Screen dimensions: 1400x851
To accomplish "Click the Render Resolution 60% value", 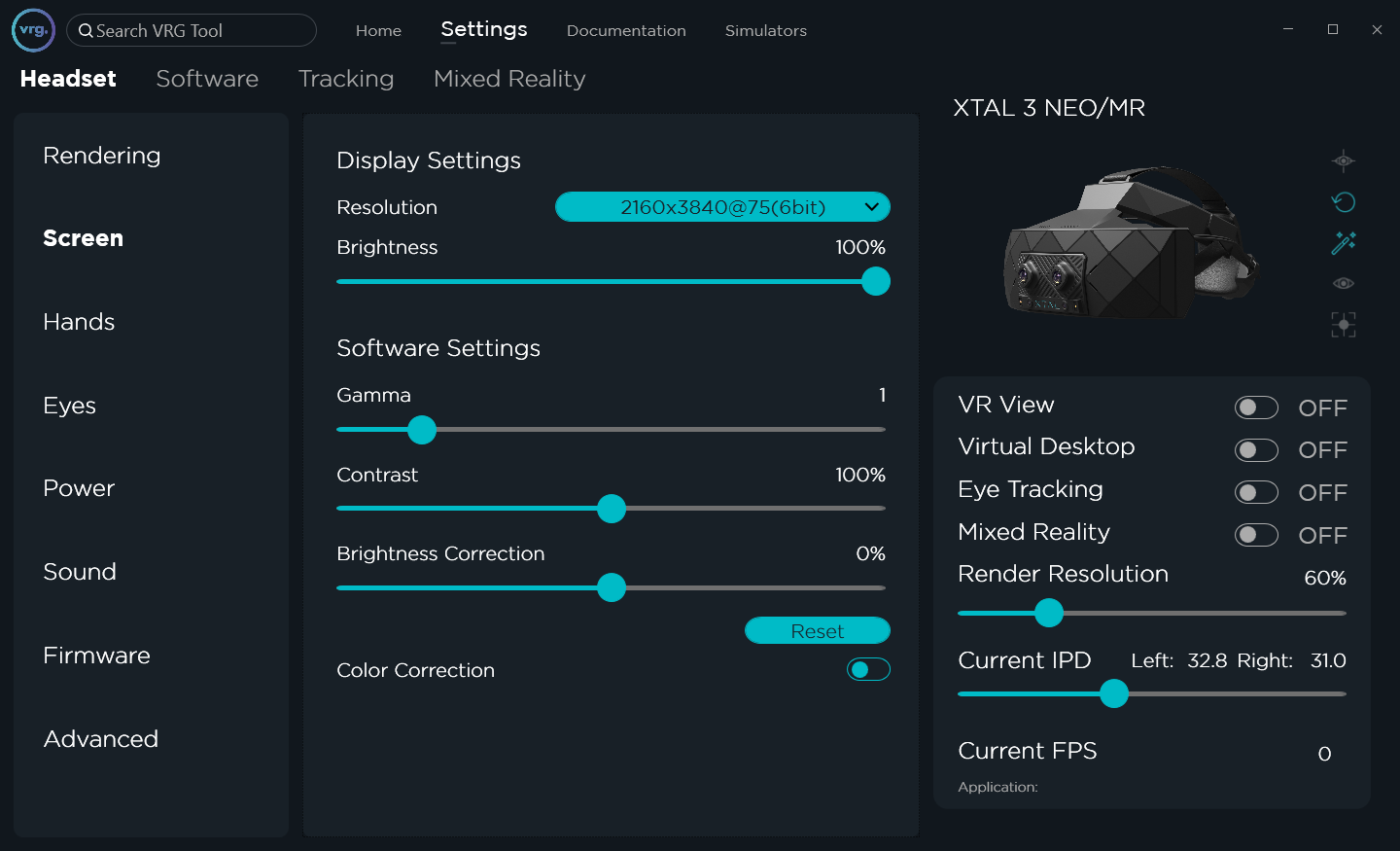I will click(x=1325, y=578).
